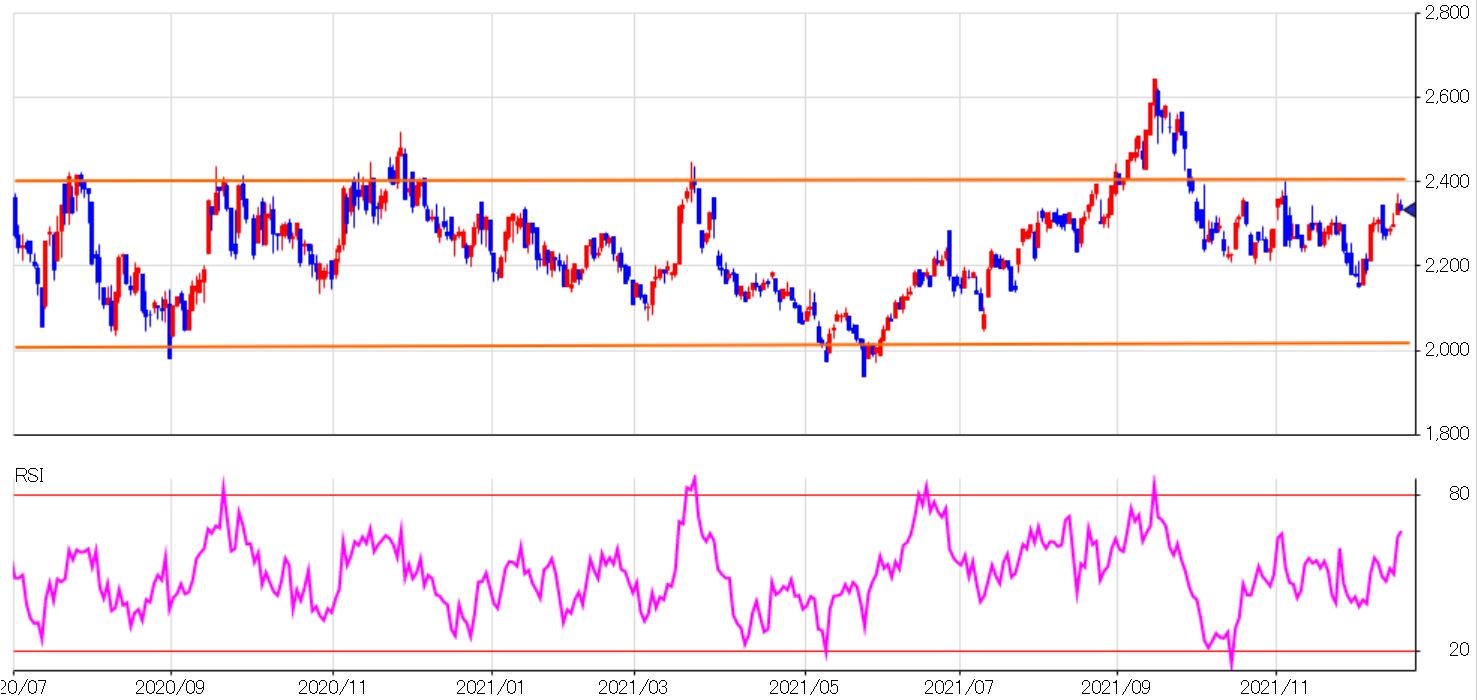Click the "2021/11" date label
Image resolution: width=1477 pixels, height=700 pixels.
coord(1277,688)
